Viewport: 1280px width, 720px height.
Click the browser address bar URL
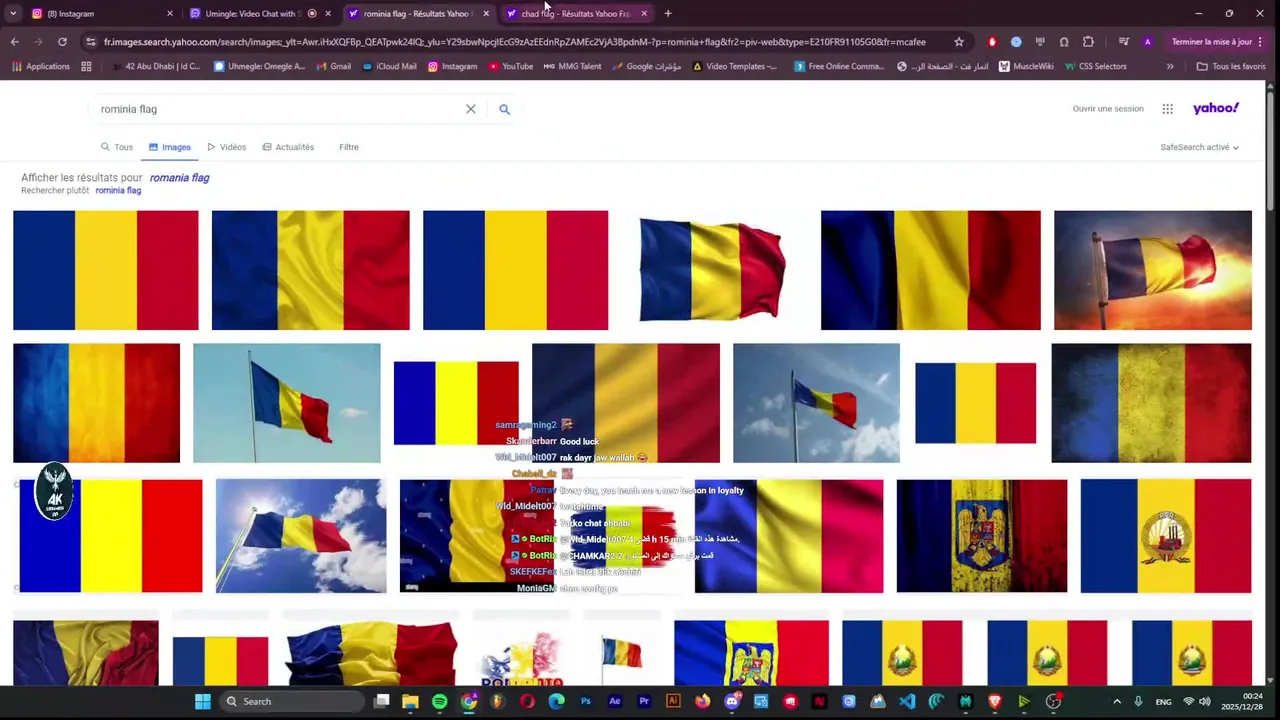click(515, 42)
